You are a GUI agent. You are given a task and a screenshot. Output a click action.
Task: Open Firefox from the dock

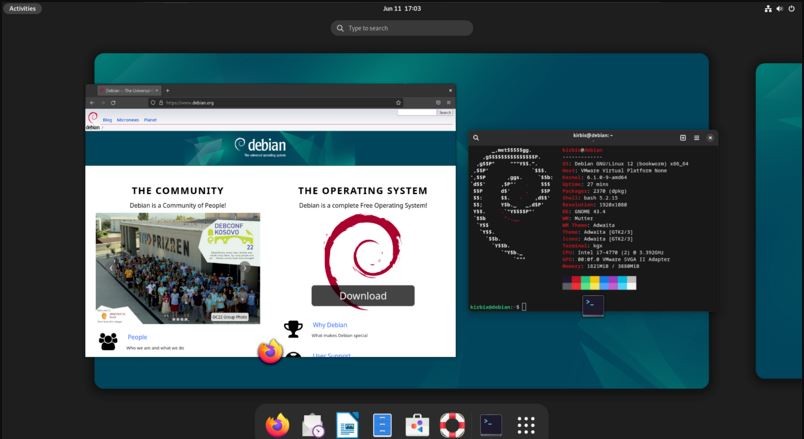pos(277,425)
